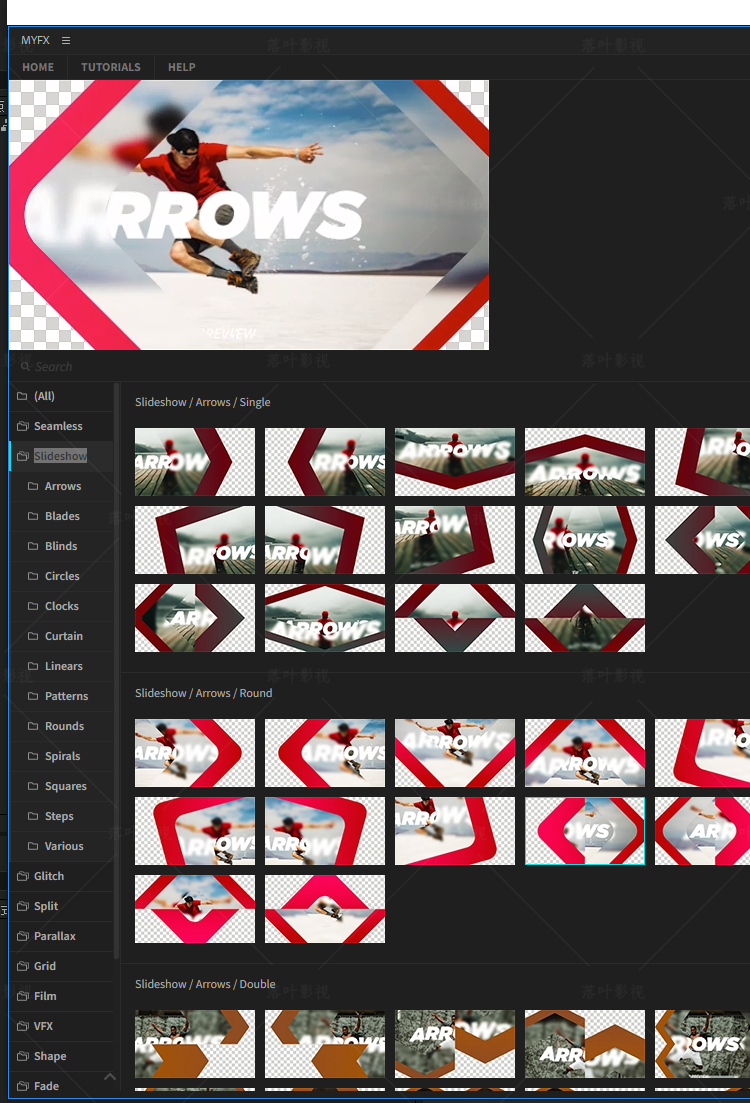This screenshot has width=750, height=1103.
Task: Select fourth thumbnail in Arrows / Double
Action: click(x=585, y=1044)
